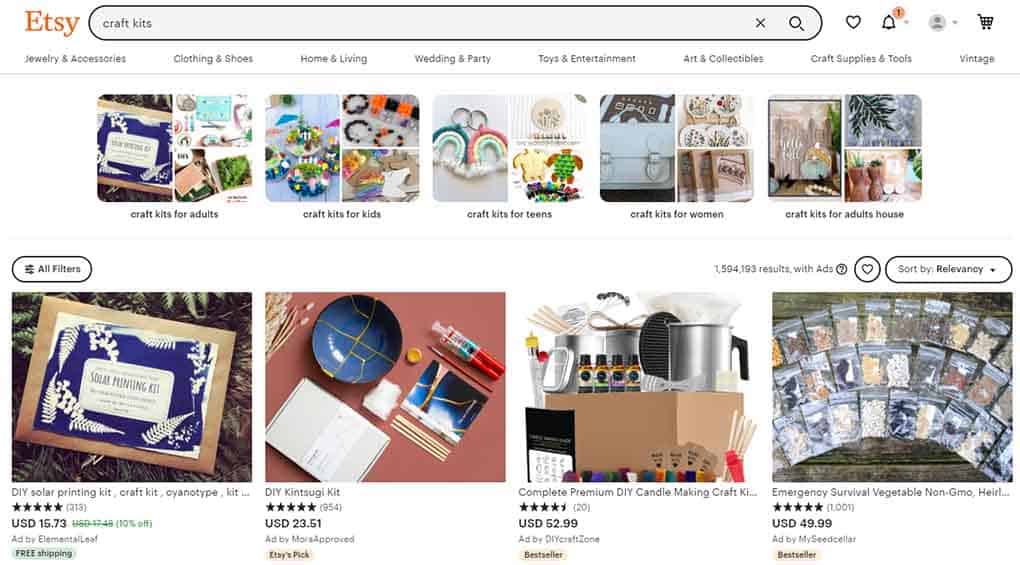The width and height of the screenshot is (1020, 565).
Task: Select the Home & Living category
Action: [334, 59]
